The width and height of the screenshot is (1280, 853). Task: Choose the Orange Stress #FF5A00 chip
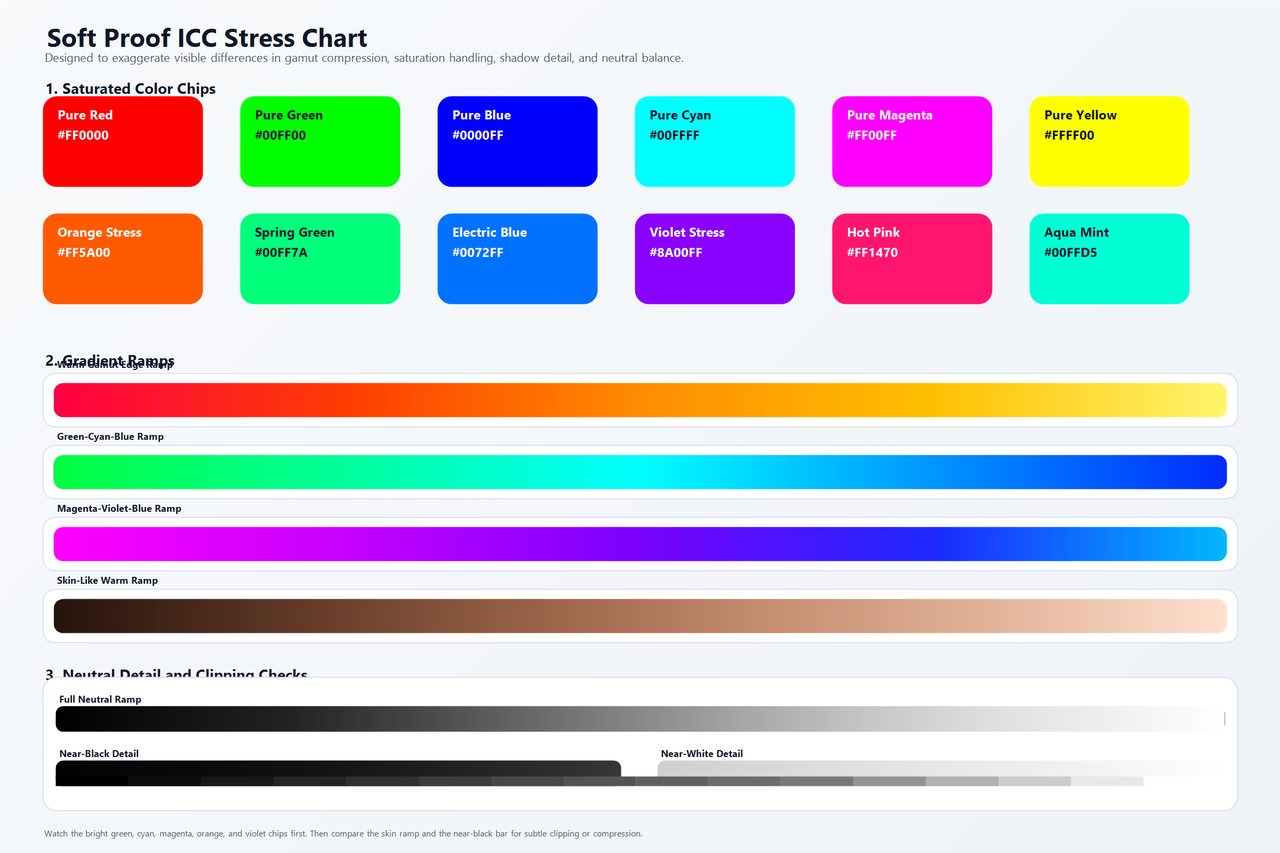tap(123, 259)
